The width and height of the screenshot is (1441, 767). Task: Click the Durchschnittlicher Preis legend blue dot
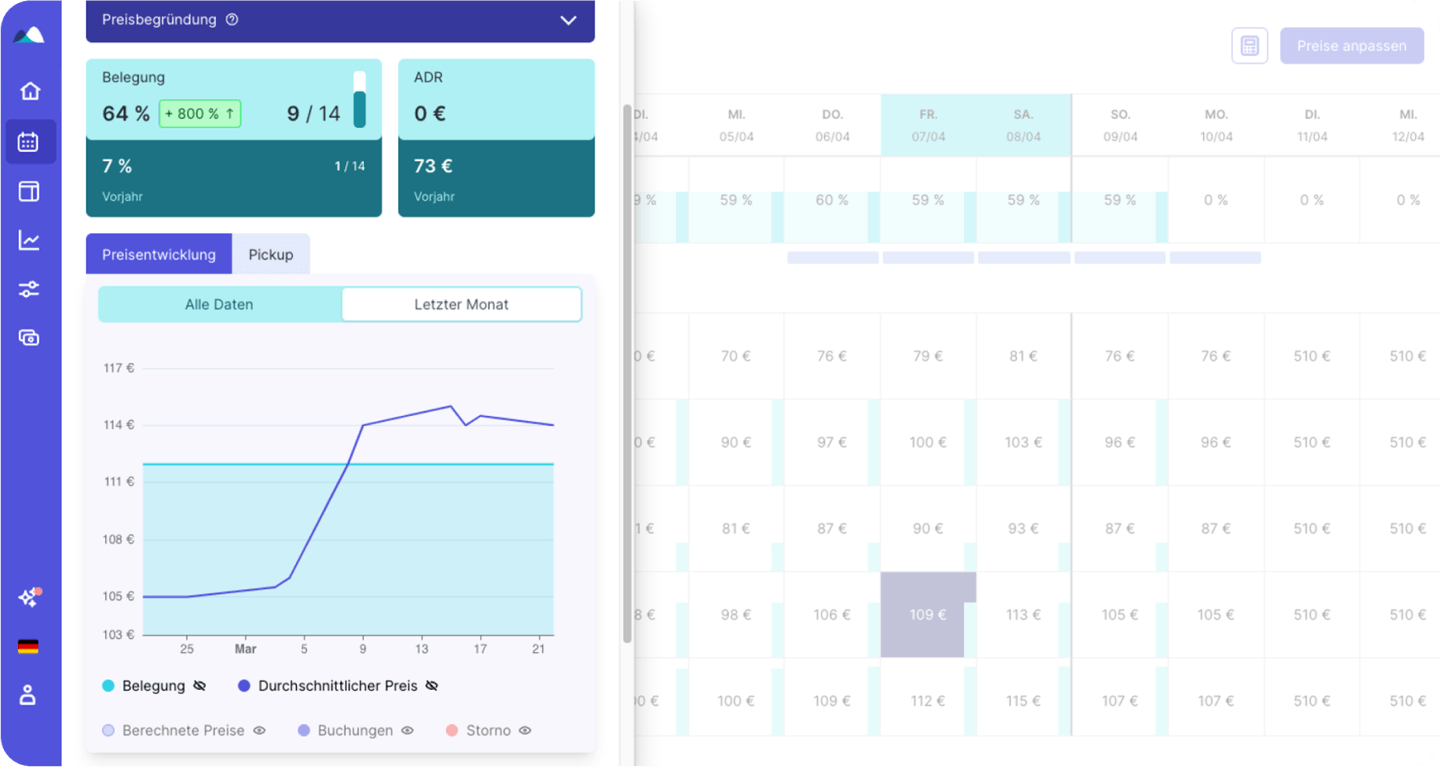point(244,686)
